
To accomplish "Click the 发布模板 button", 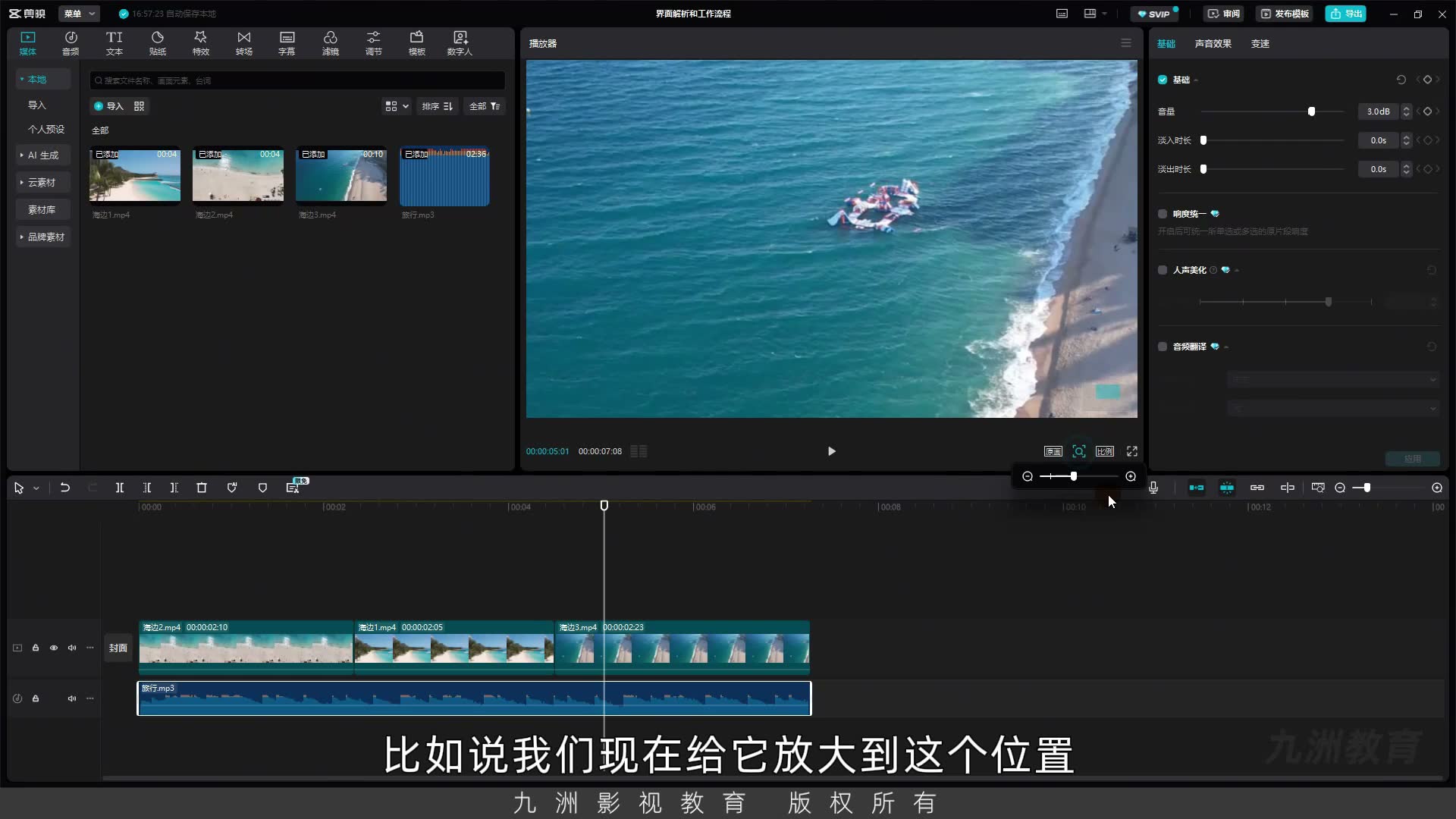I will pyautogui.click(x=1284, y=14).
